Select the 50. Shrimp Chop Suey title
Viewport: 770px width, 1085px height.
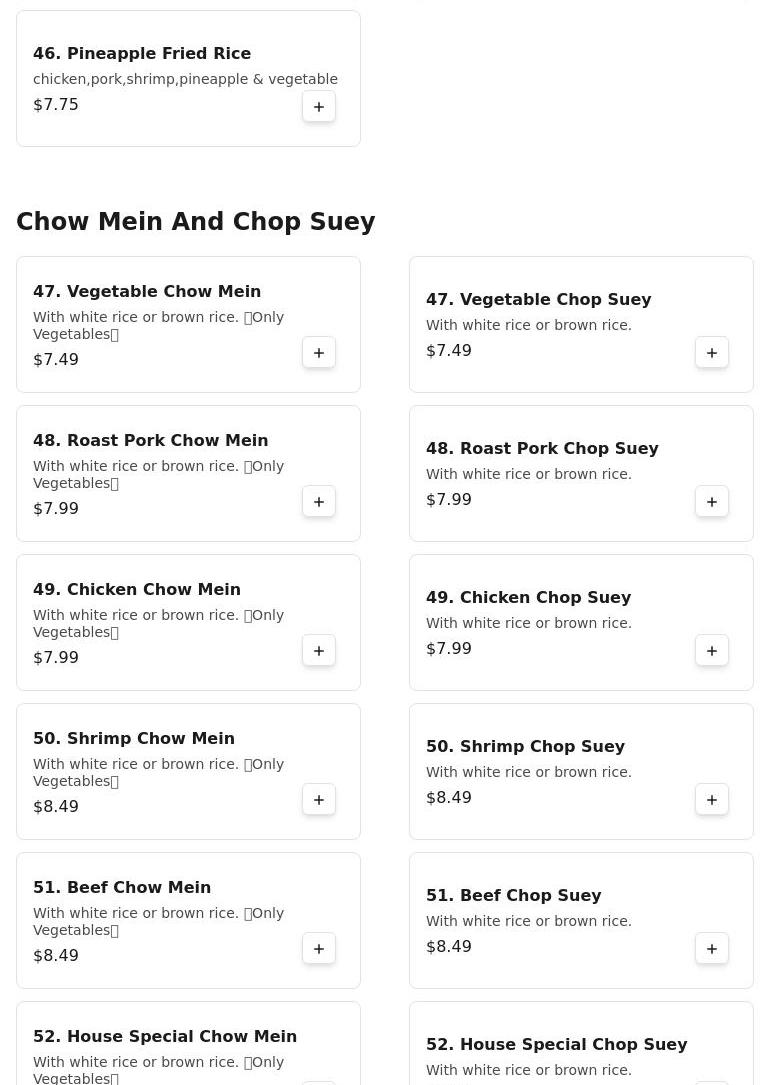pos(526,747)
